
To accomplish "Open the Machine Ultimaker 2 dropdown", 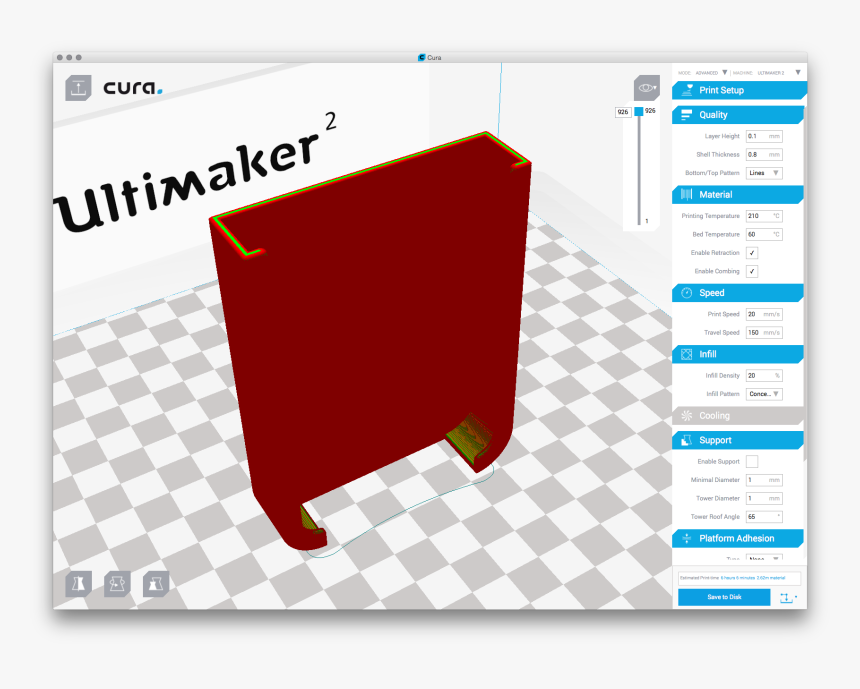I will (x=779, y=72).
